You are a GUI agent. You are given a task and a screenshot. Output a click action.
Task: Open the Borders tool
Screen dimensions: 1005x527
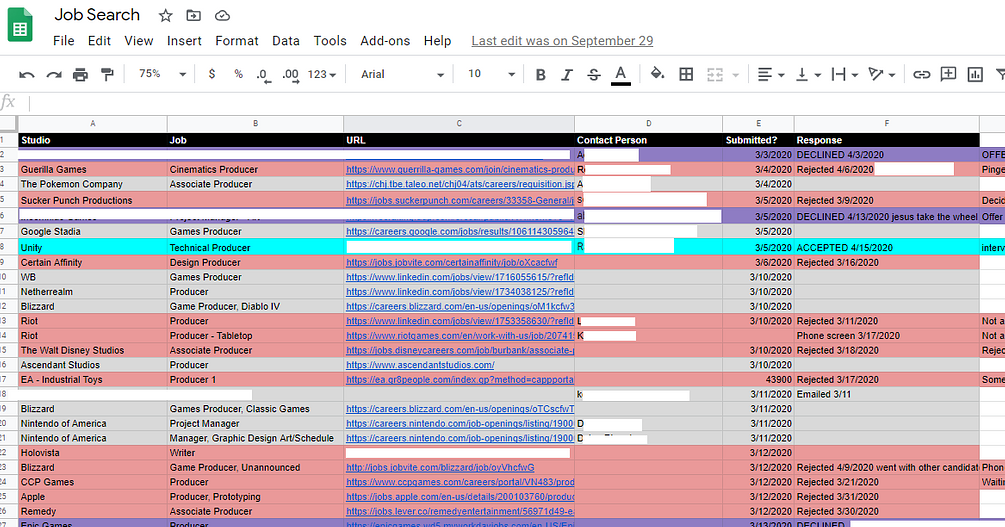click(x=686, y=74)
